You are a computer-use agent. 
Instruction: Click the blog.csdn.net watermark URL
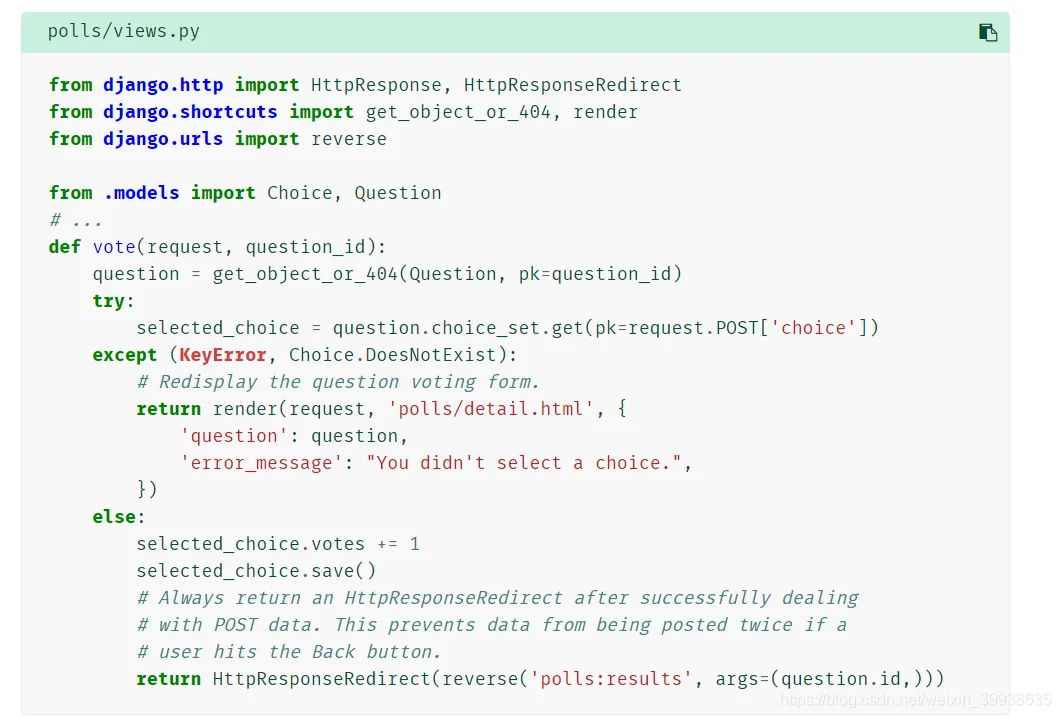tap(916, 700)
